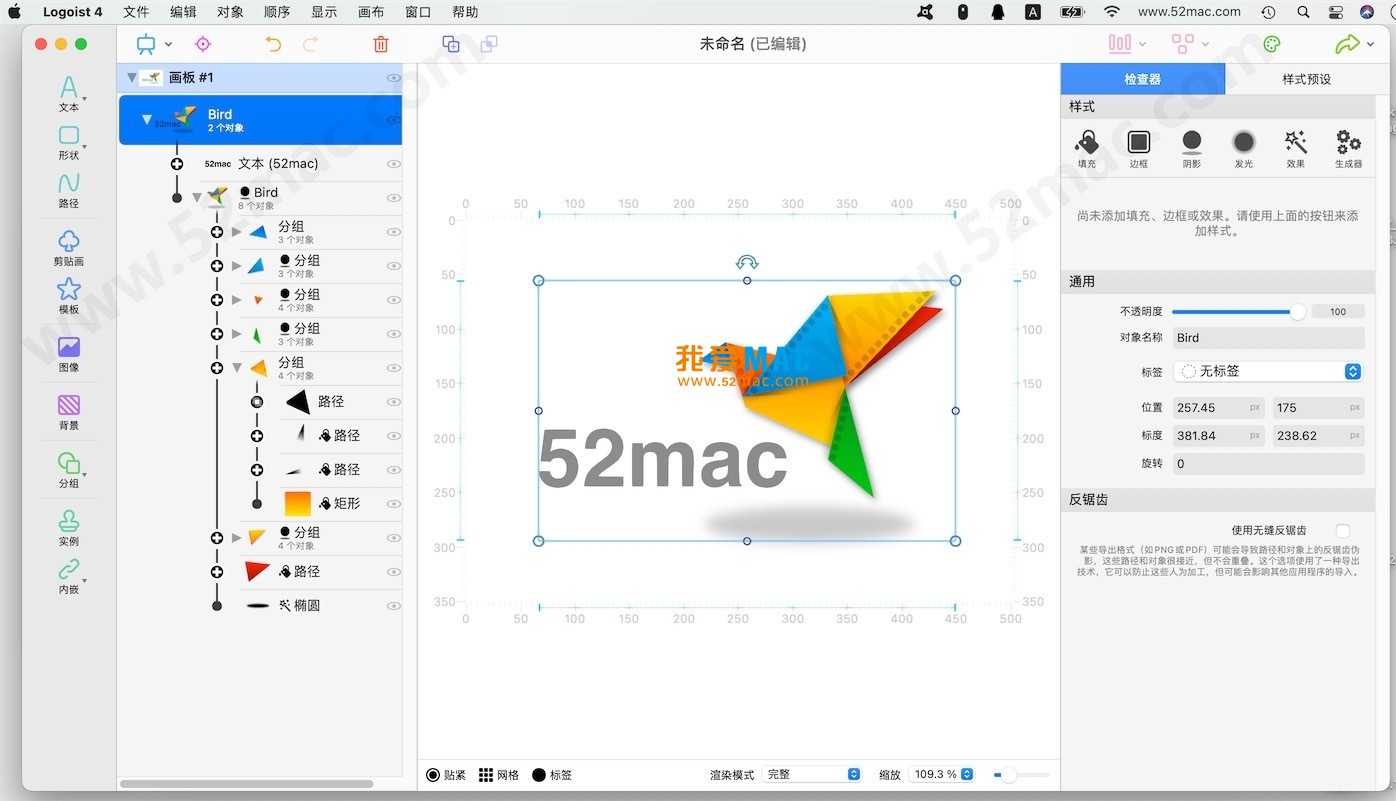1396x801 pixels.
Task: Click the 实例 instance tool
Action: coord(68,527)
